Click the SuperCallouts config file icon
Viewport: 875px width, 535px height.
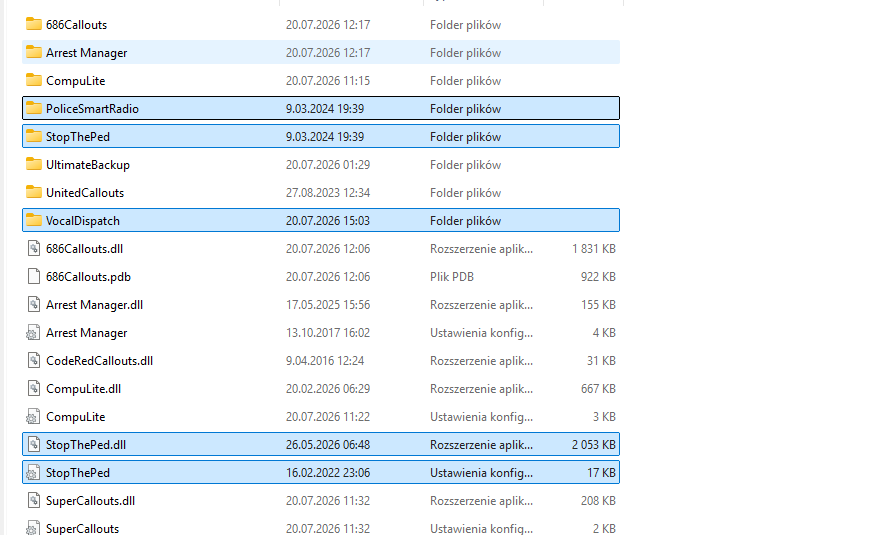point(33,527)
